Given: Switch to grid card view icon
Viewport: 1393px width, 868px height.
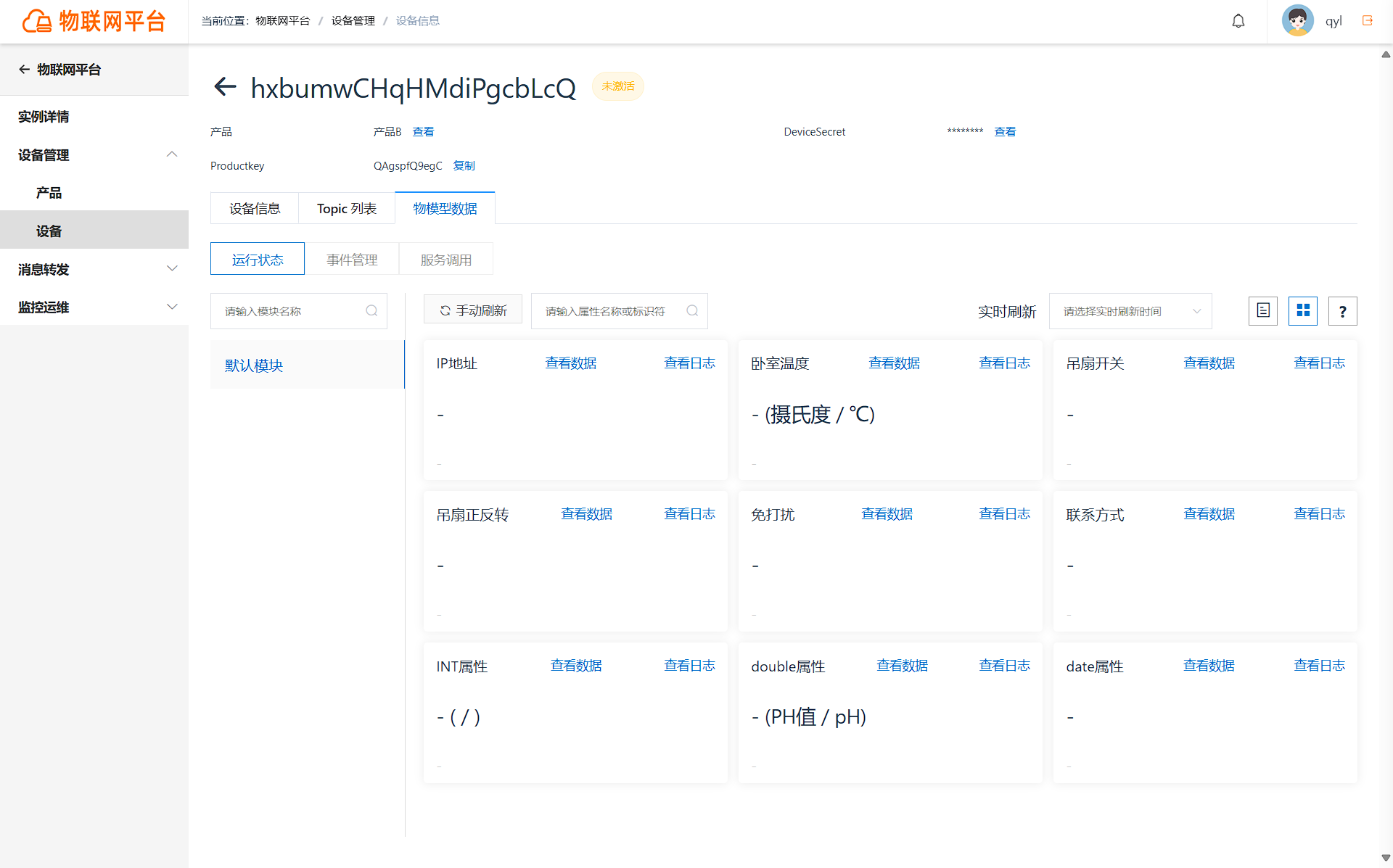Looking at the screenshot, I should pyautogui.click(x=1303, y=311).
